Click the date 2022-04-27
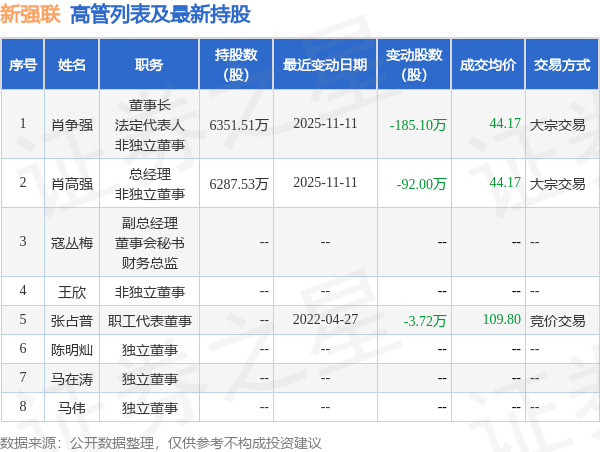 click(x=325, y=319)
